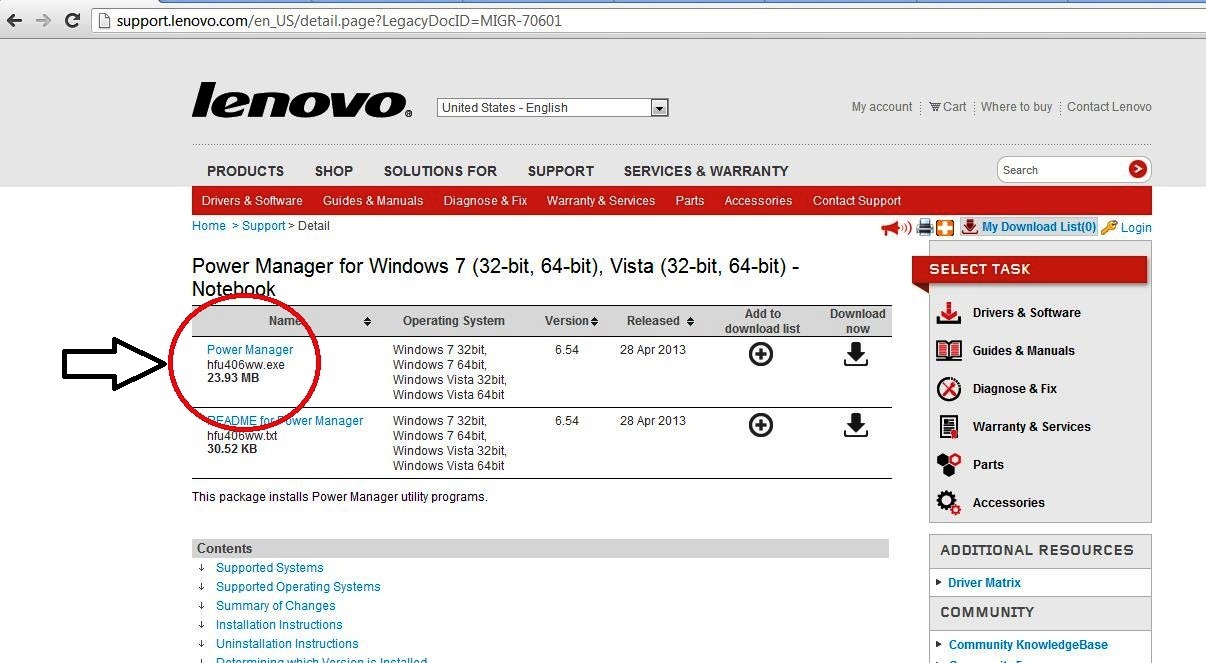Screen dimensions: 1206x663
Task: Go to Home breadcrumb
Action: pos(209,226)
